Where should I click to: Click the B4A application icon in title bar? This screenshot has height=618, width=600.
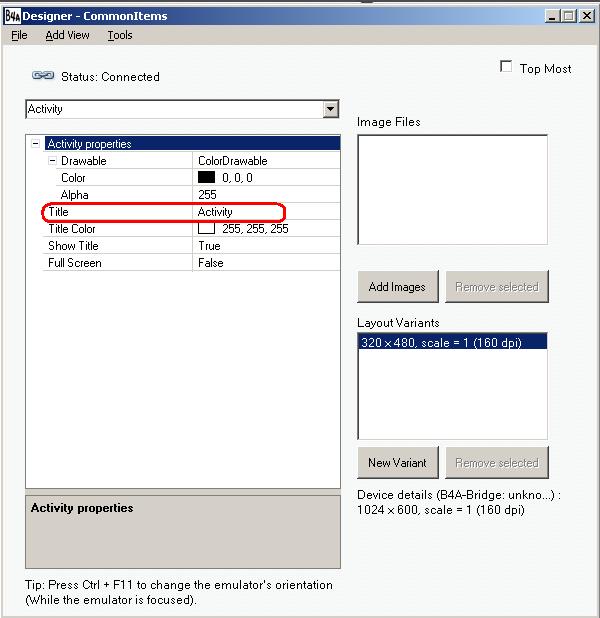(13, 16)
